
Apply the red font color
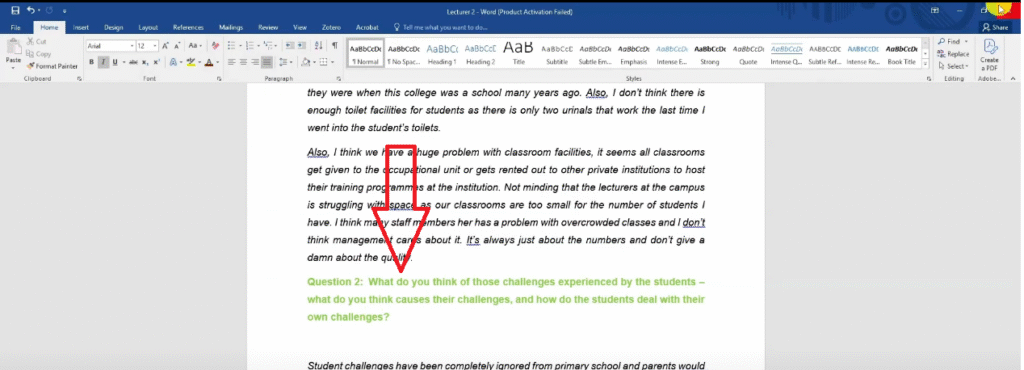click(x=208, y=63)
